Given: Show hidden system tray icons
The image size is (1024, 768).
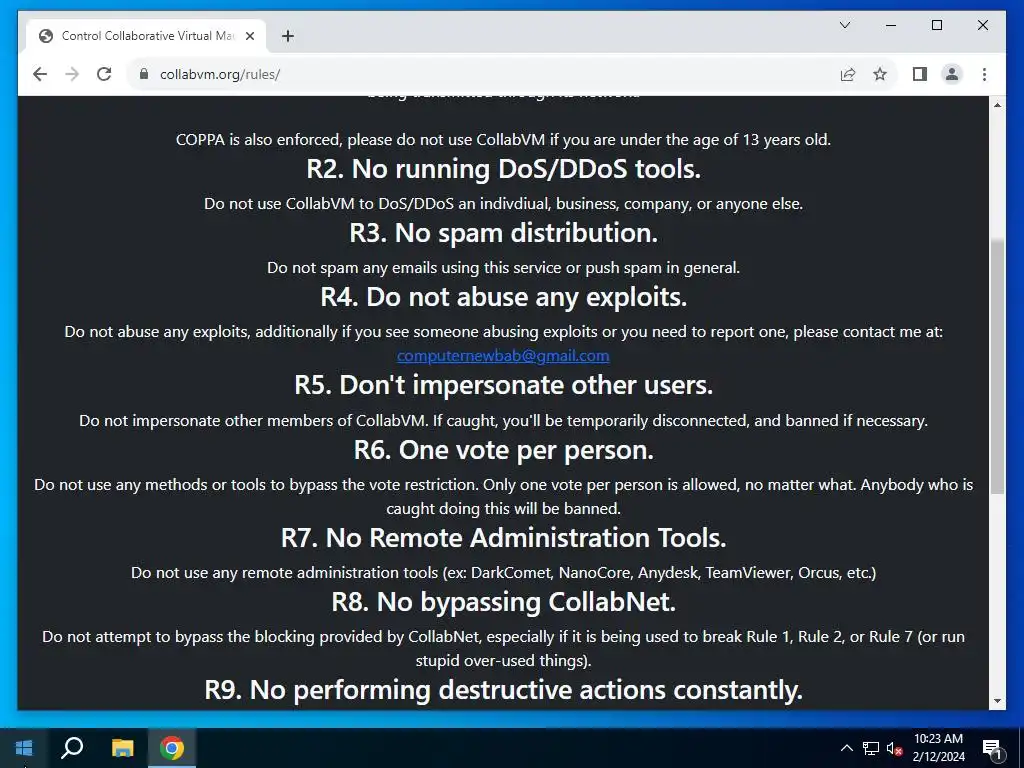Looking at the screenshot, I should (846, 748).
